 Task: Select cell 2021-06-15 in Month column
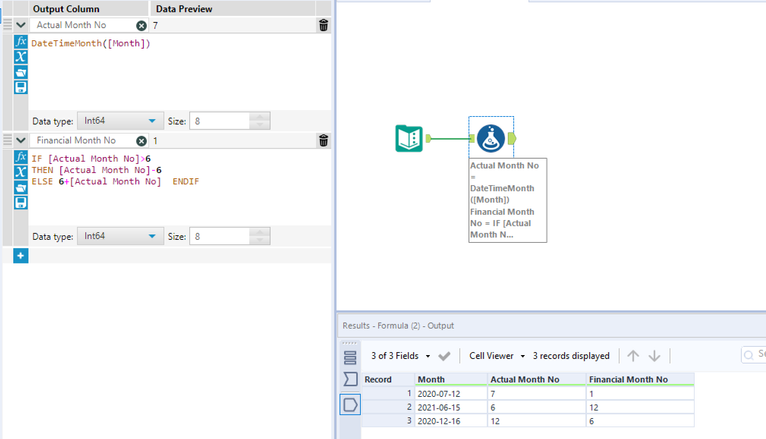(451, 407)
